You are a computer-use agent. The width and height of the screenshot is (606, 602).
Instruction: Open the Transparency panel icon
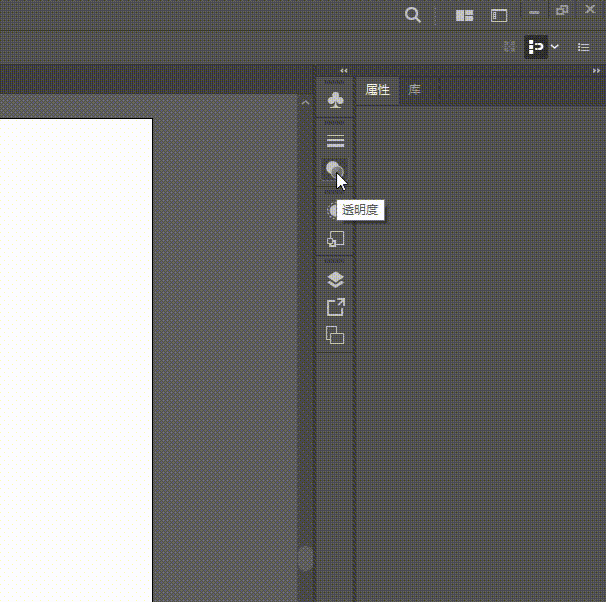[334, 170]
